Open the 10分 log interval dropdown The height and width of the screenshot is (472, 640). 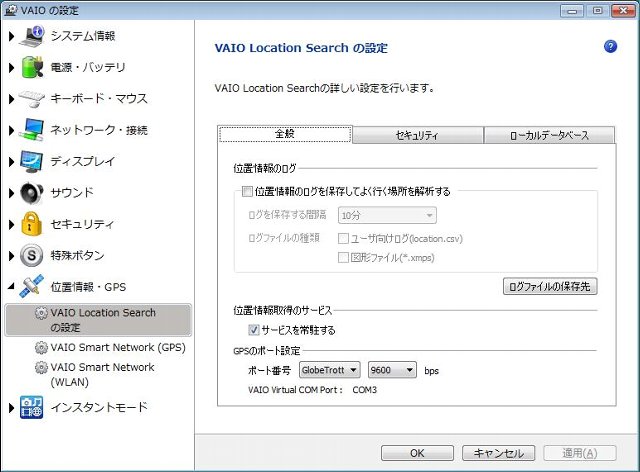(x=387, y=215)
